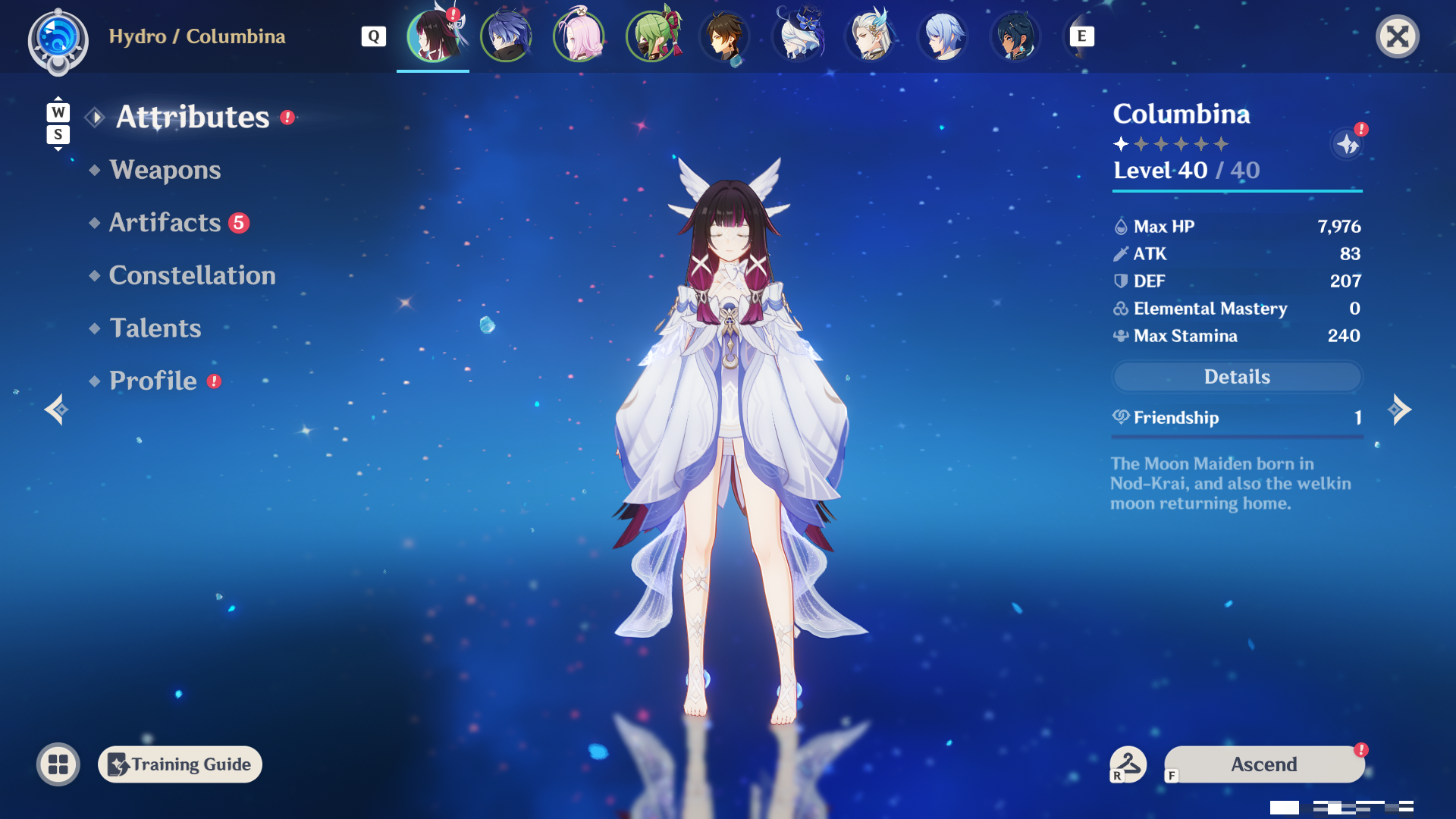Expand the Attributes menu diamond arrow
1456x819 pixels.
point(96,118)
